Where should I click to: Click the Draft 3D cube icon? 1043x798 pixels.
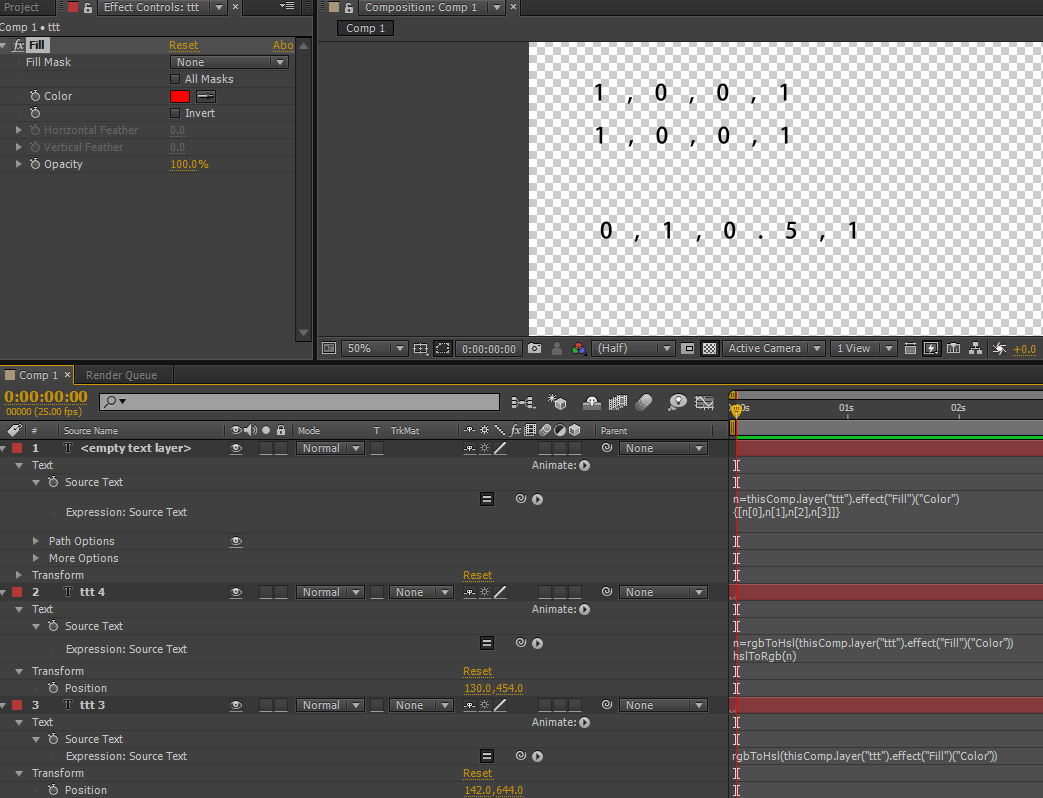point(559,402)
